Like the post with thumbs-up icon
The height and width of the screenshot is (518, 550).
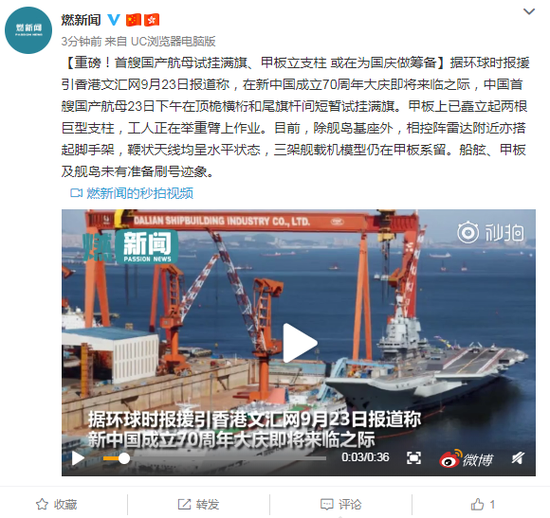(x=483, y=504)
